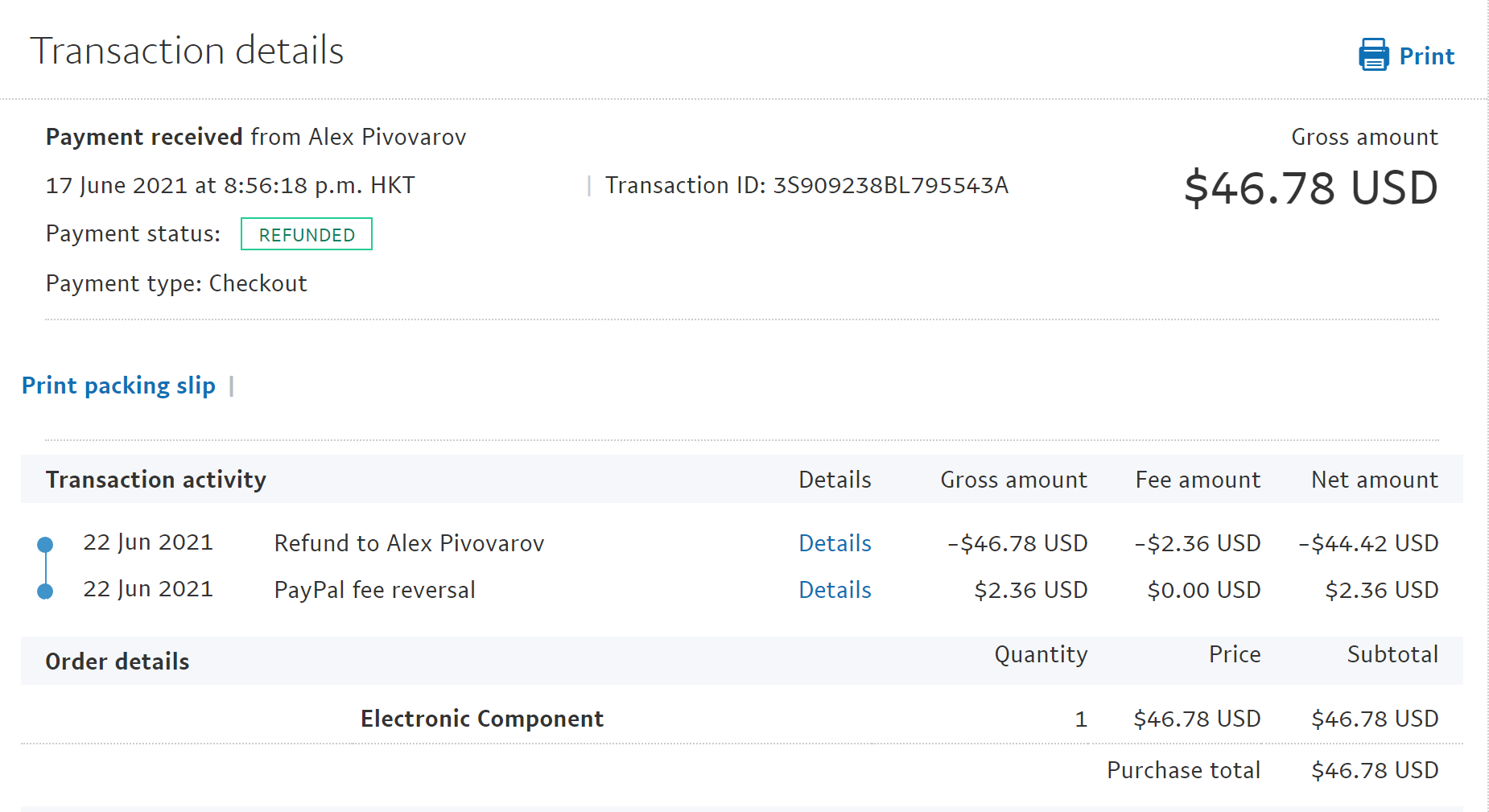
Task: Click the Transaction activity header
Action: click(x=155, y=480)
